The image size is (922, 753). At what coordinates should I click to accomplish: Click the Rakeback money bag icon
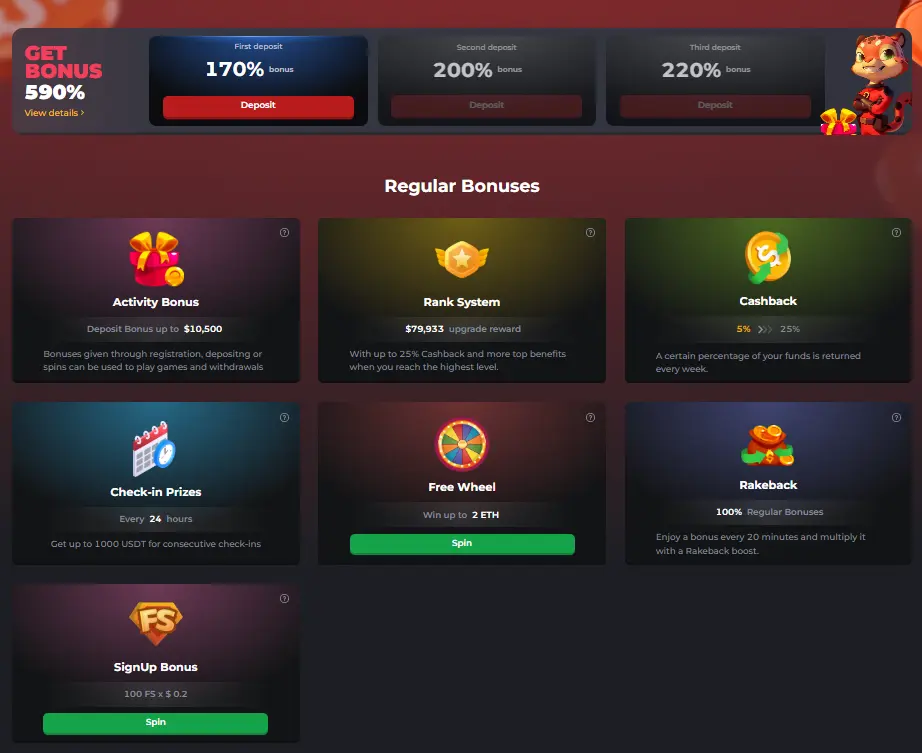768,446
